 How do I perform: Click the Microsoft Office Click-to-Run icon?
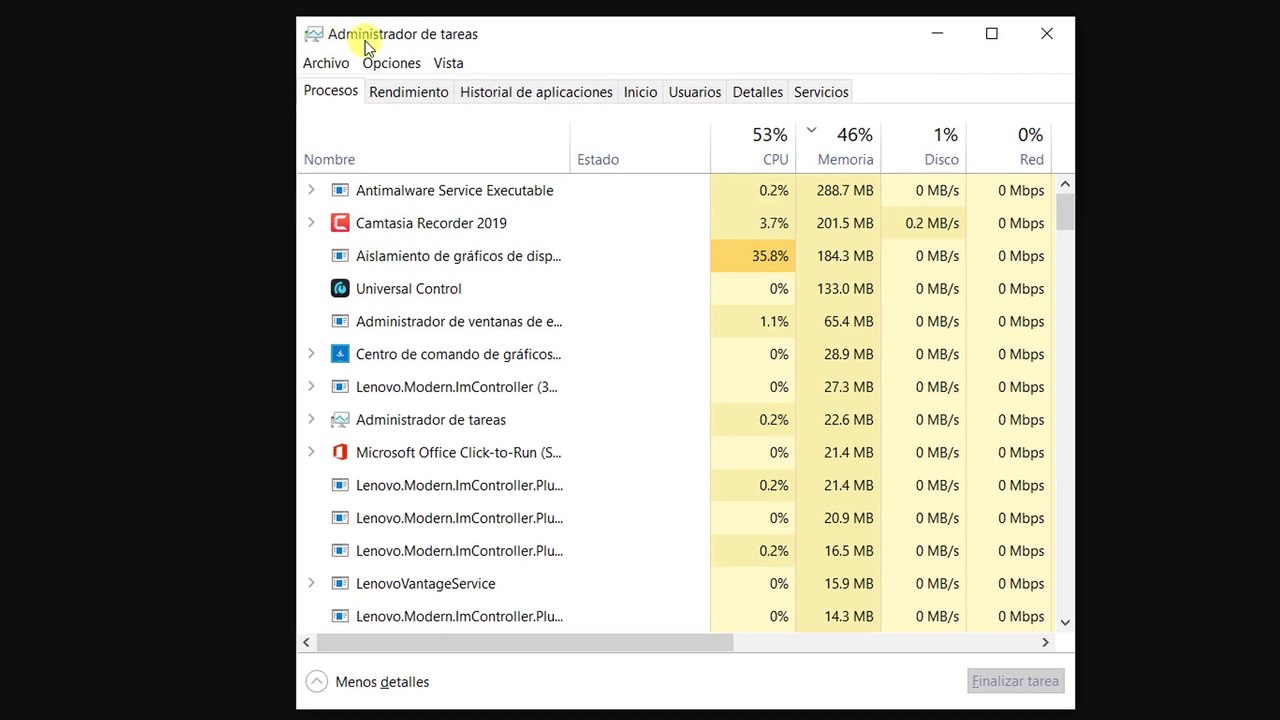point(340,452)
